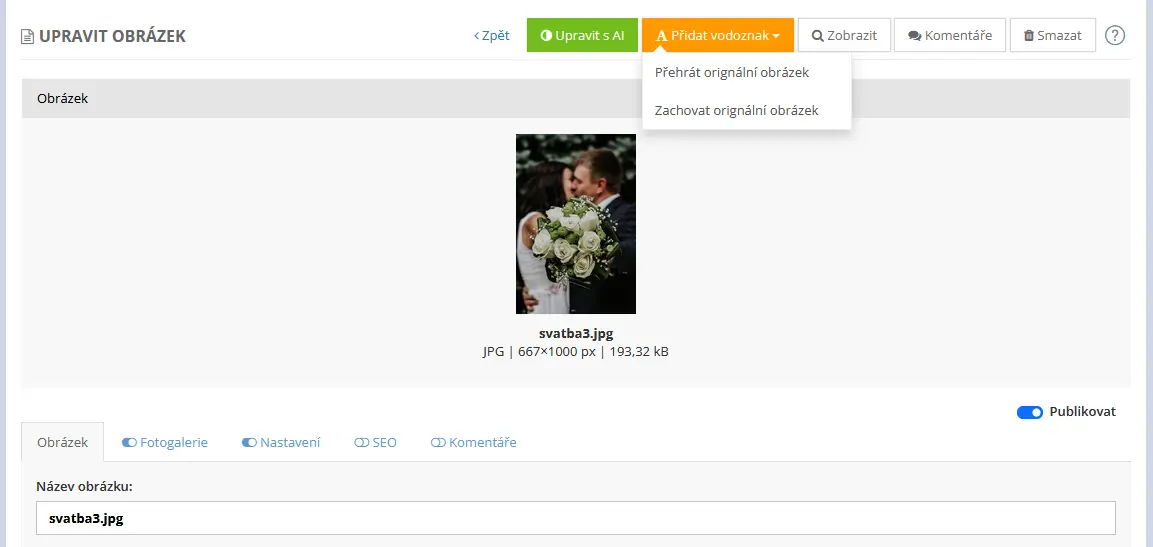
Task: Click the magnifier icon on Zobrazit
Action: [x=817, y=35]
